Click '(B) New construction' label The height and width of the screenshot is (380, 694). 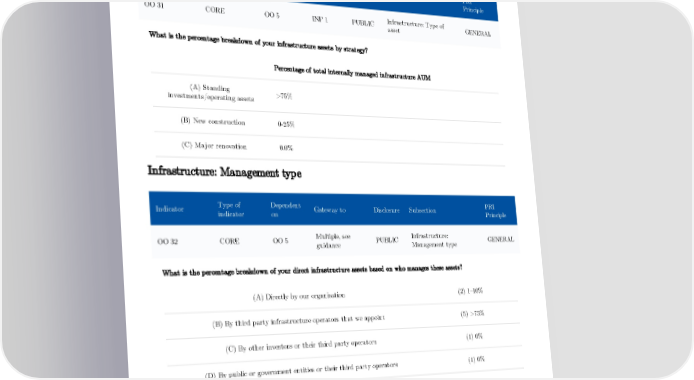[x=212, y=121]
